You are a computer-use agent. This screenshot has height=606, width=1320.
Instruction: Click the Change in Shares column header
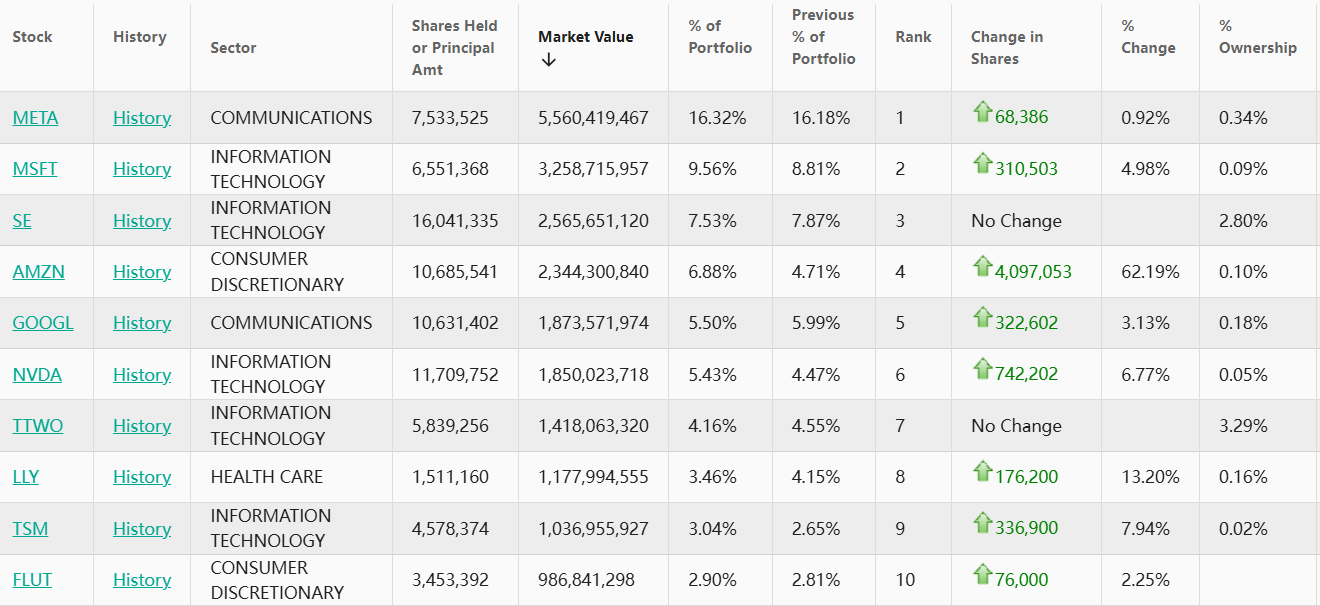(1006, 47)
